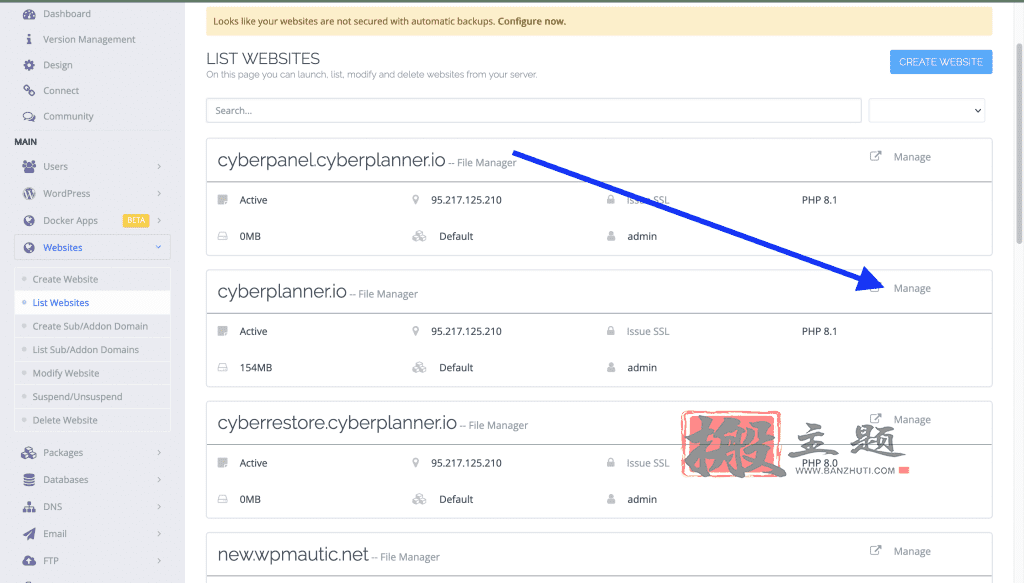Click Manage for cyberpanel.cyberplanner.io
1024x583 pixels.
pos(912,157)
